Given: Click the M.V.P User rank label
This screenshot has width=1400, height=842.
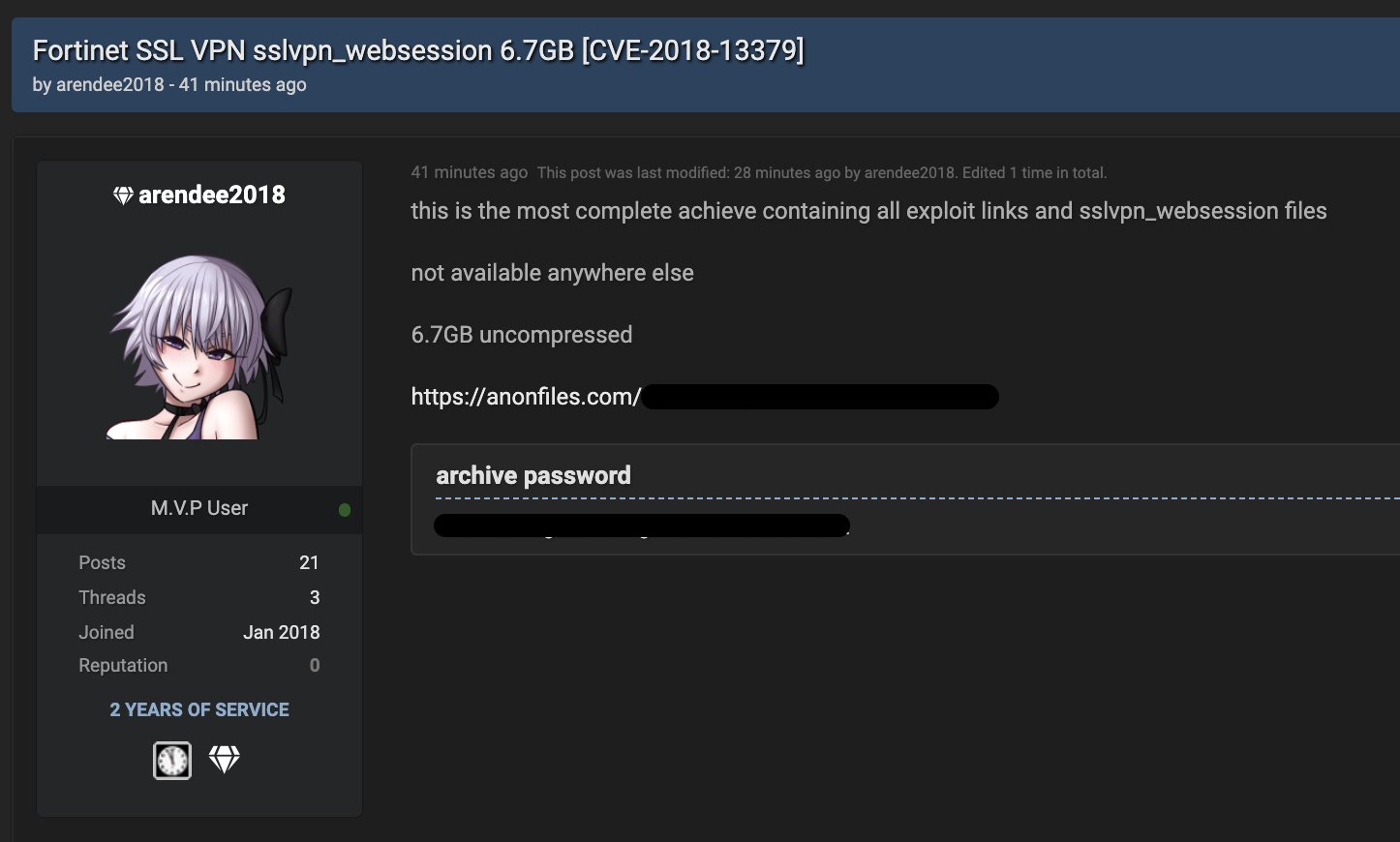Looking at the screenshot, I should coord(199,508).
